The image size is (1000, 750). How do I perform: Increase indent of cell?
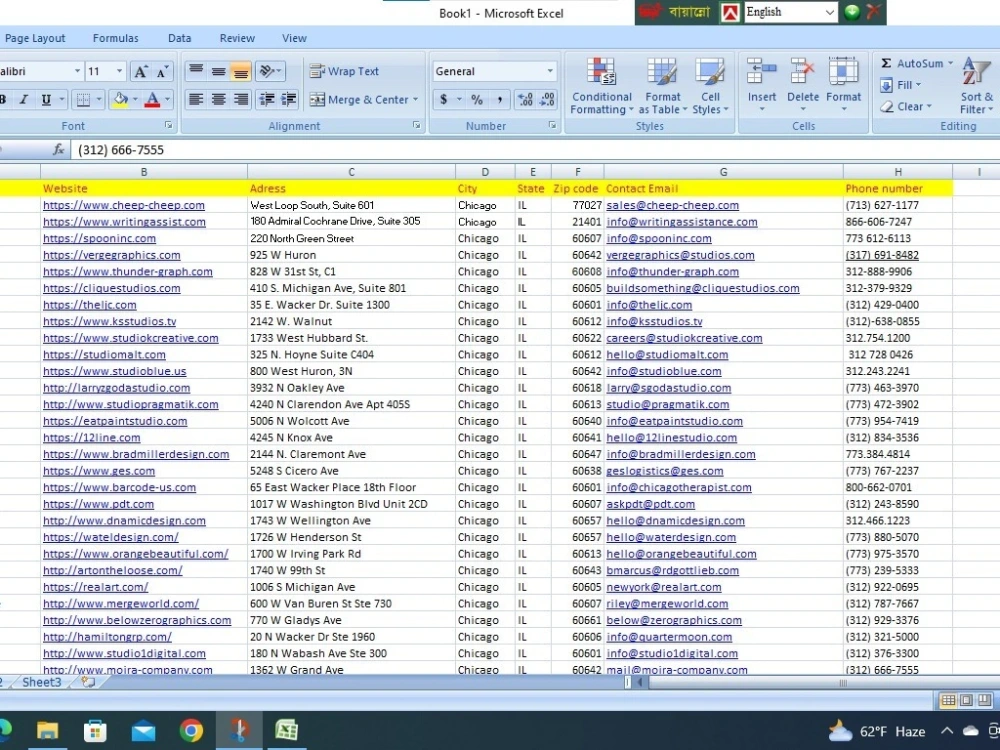point(289,99)
